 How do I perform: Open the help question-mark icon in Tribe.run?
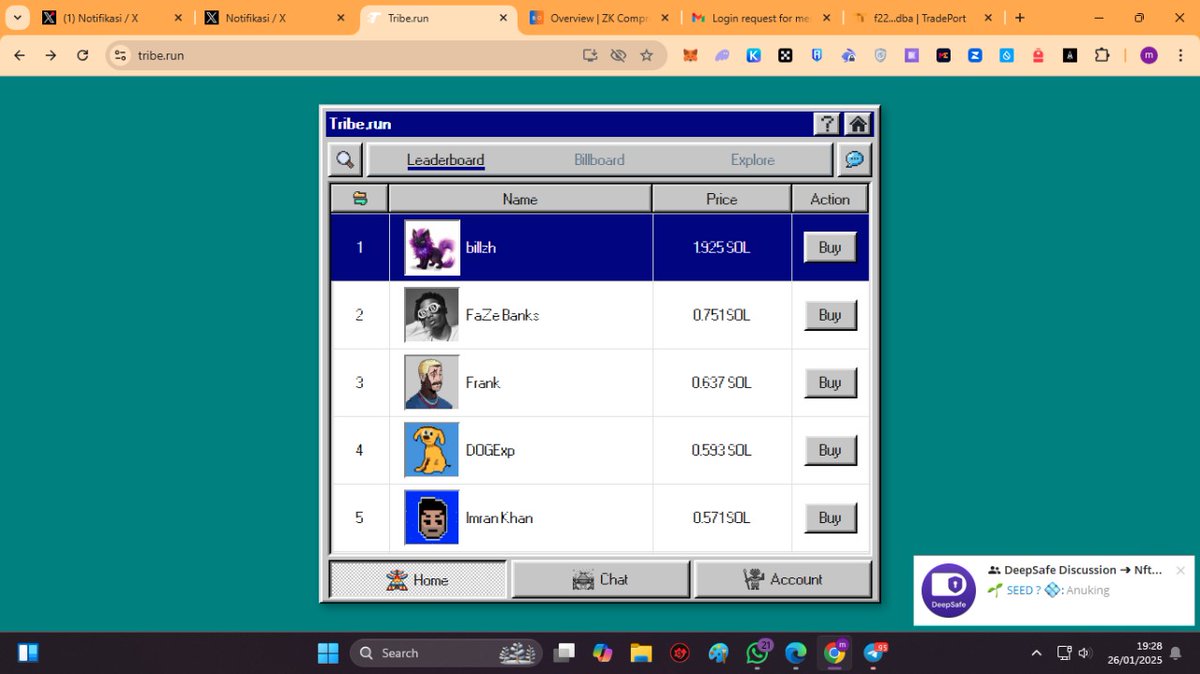827,124
